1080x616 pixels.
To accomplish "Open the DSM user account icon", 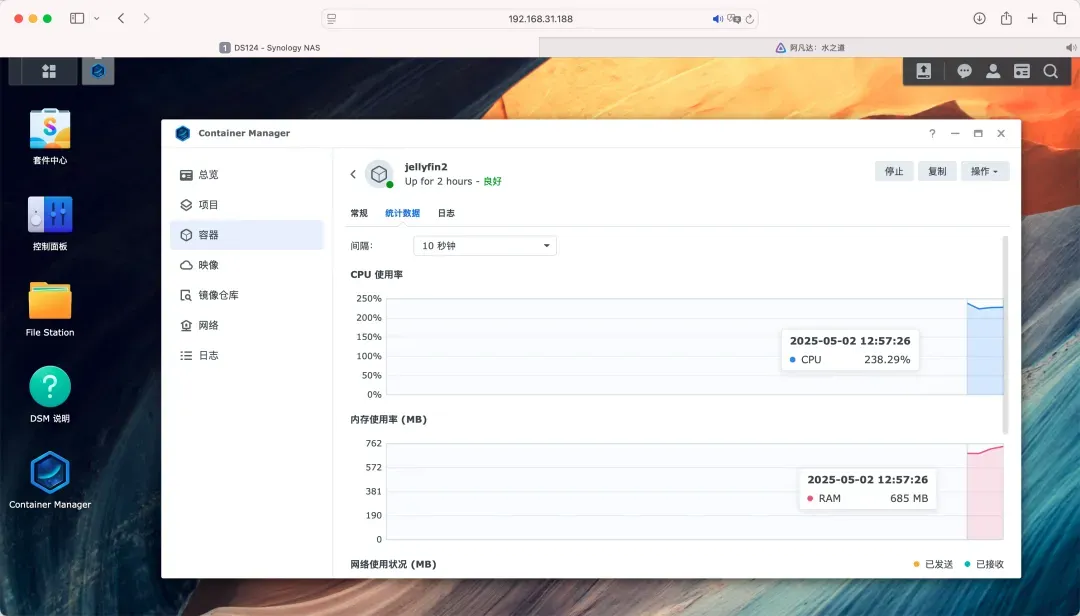I will [993, 71].
